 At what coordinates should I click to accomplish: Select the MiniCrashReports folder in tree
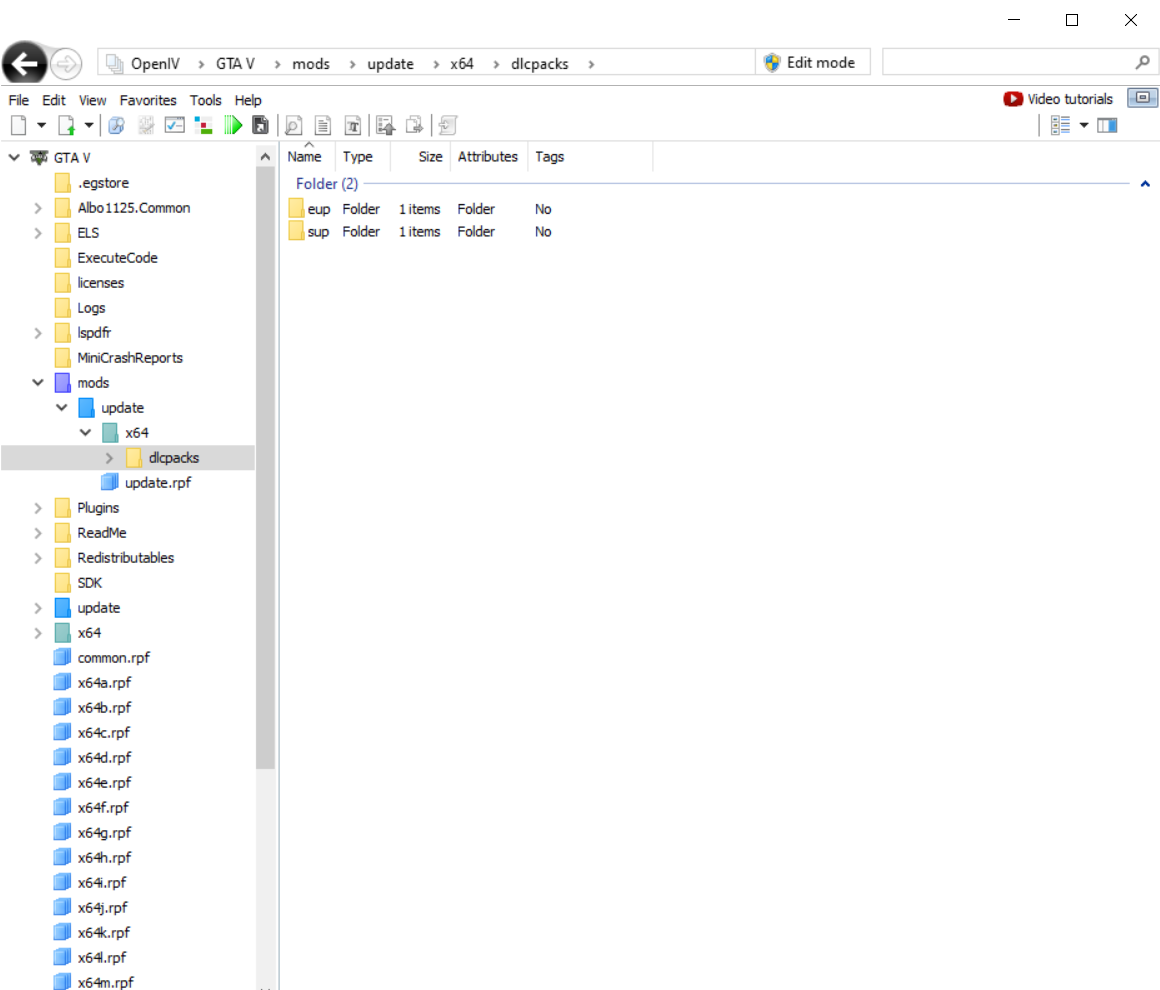pyautogui.click(x=129, y=358)
